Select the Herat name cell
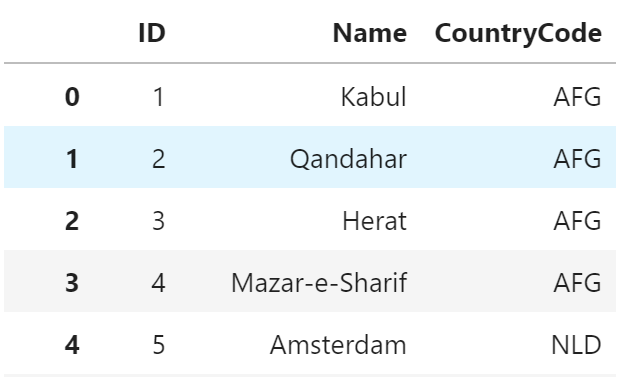Viewport: 618px width, 377px height. (374, 221)
